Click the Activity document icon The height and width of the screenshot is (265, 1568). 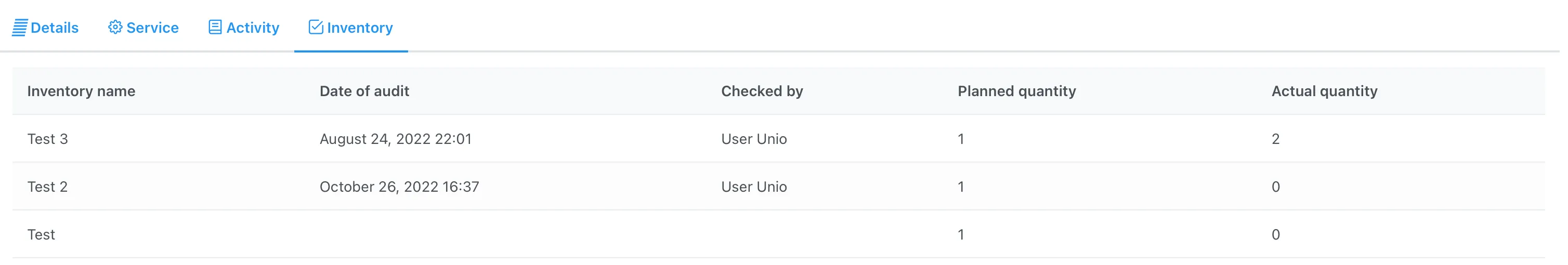215,28
